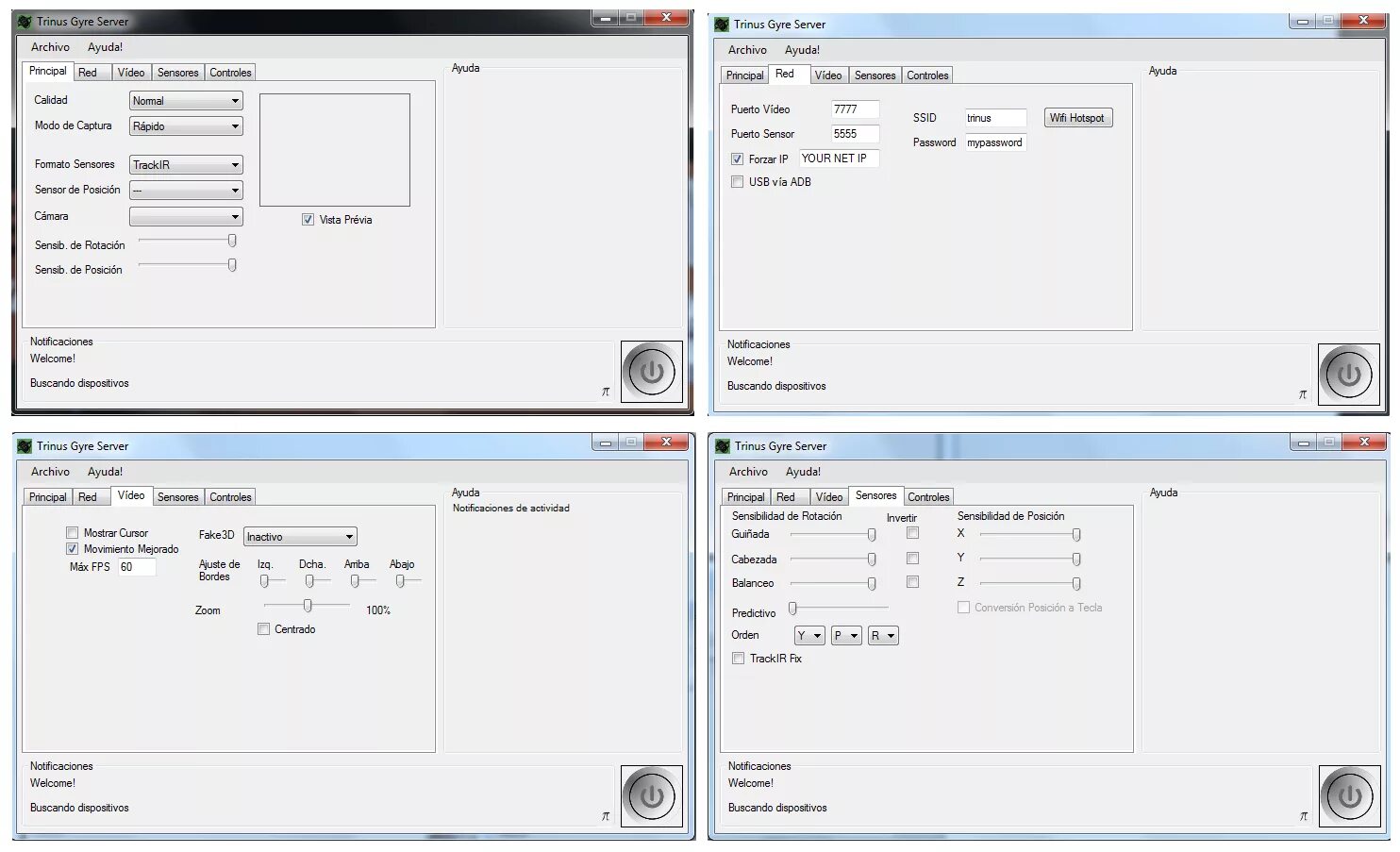Click the Cabezada rotation sensitivity slider

(834, 560)
